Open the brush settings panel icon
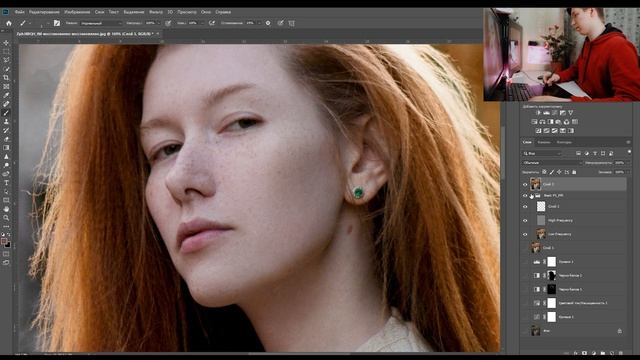 (57, 23)
